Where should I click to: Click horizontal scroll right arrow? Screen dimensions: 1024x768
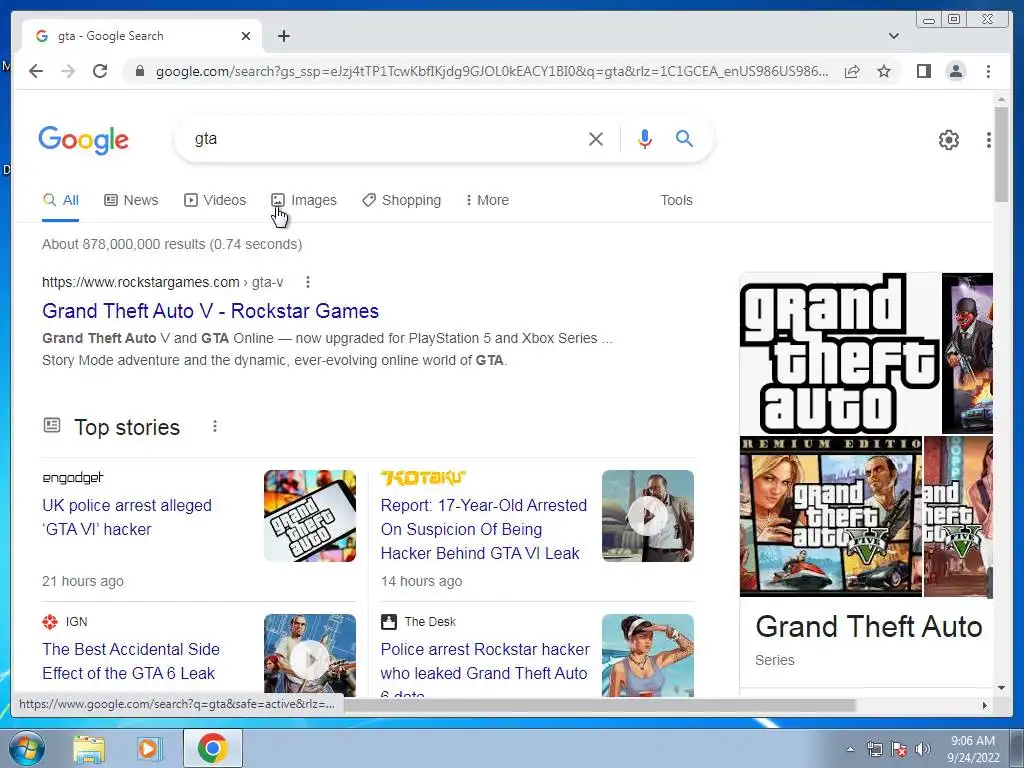985,705
